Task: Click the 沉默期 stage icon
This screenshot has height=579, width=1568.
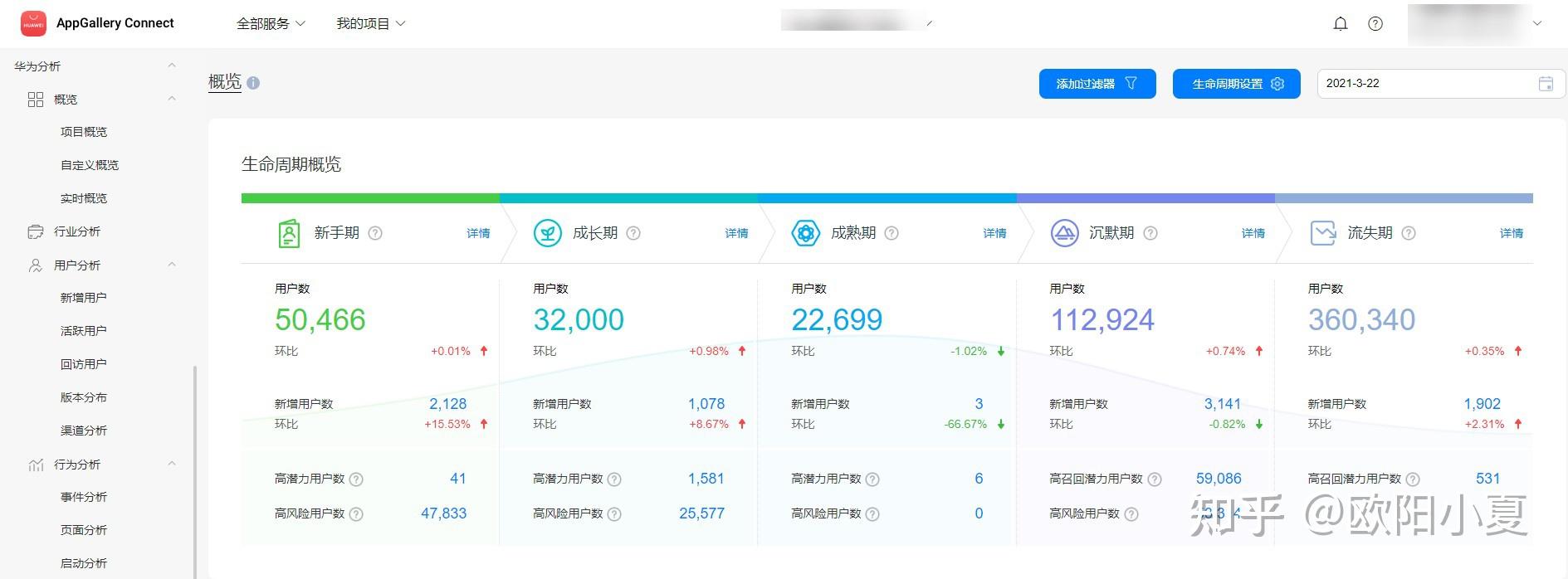Action: click(1064, 233)
